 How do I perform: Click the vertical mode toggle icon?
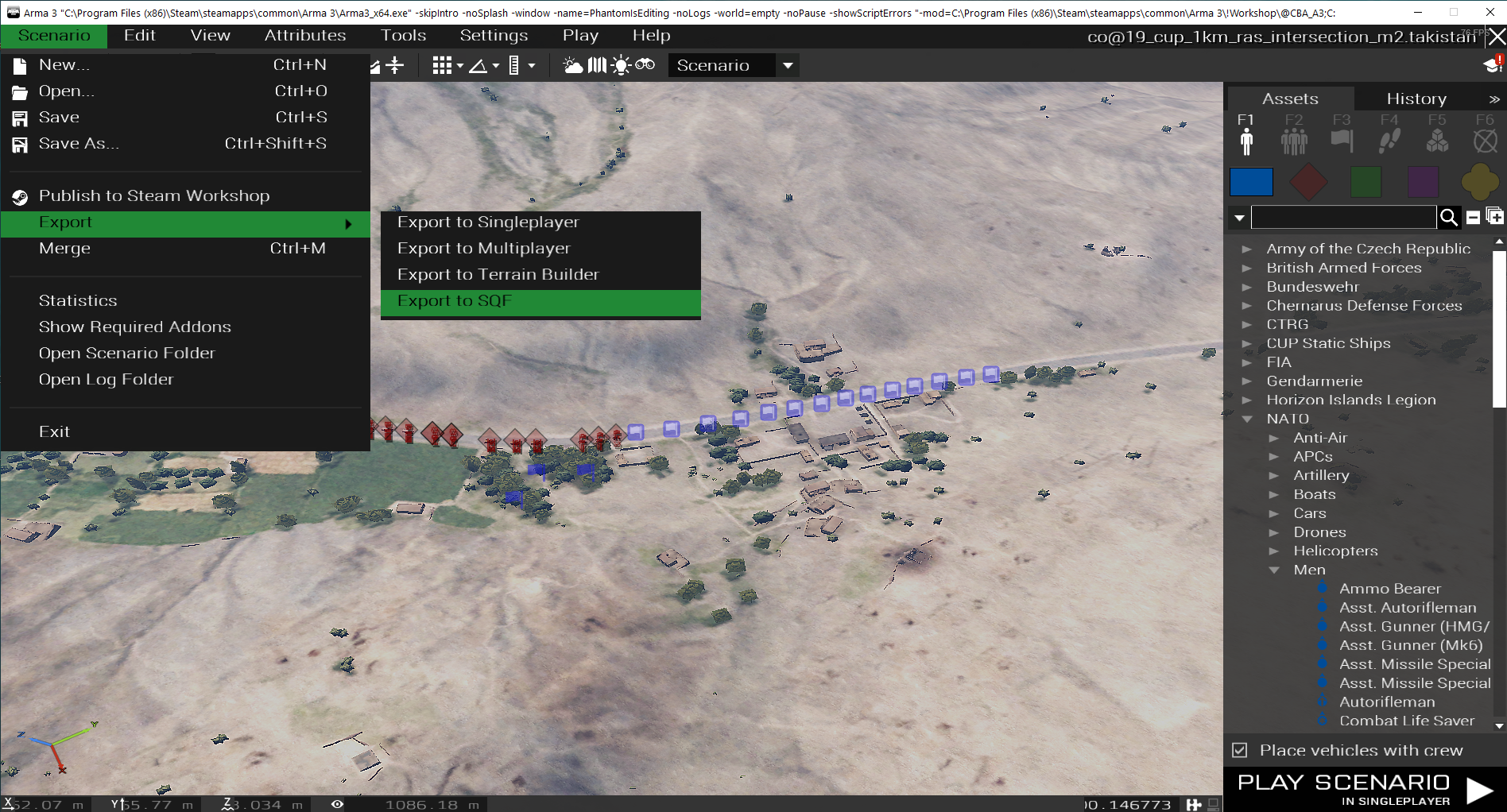point(395,65)
